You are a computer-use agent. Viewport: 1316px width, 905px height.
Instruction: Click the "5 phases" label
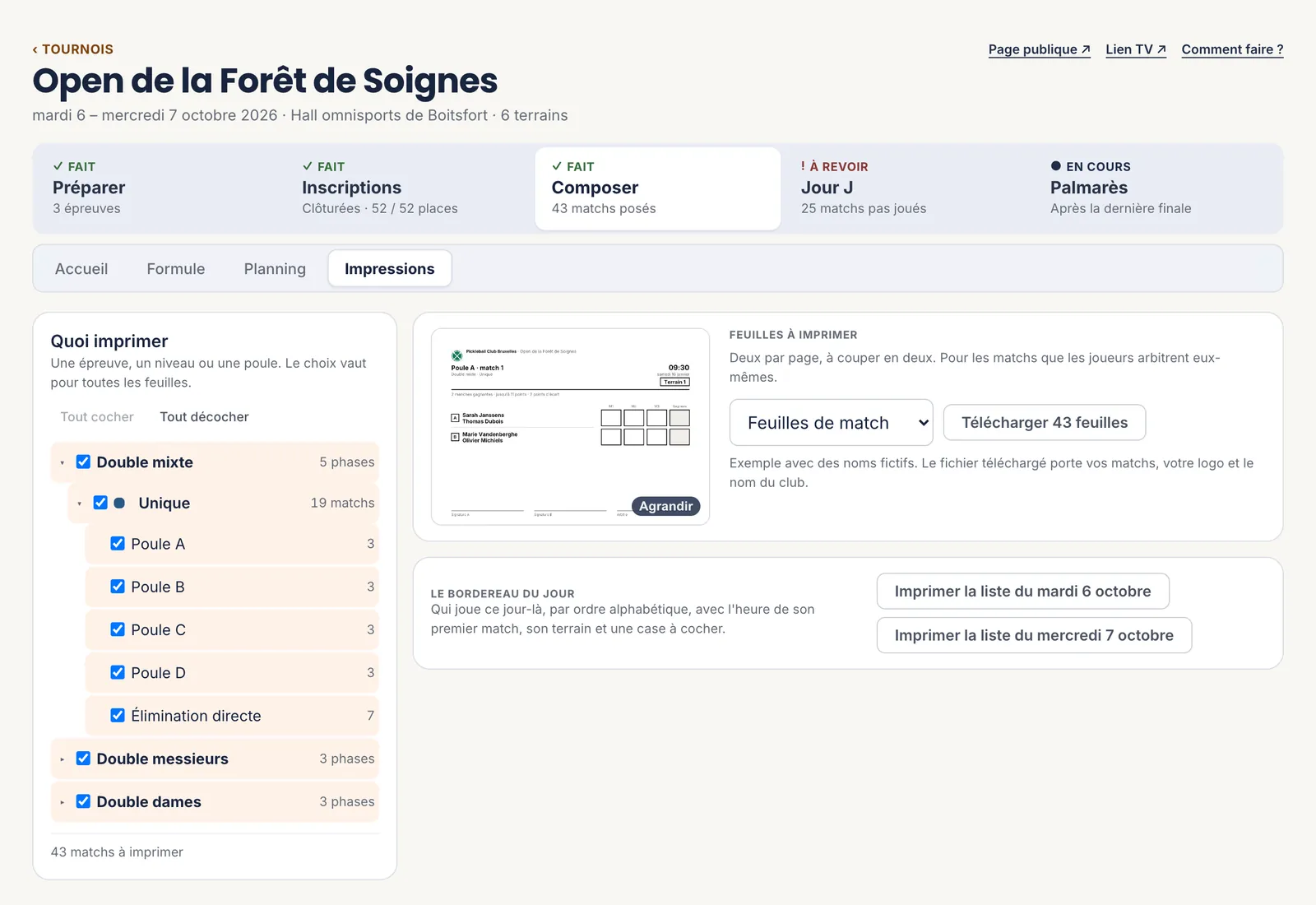pos(347,462)
